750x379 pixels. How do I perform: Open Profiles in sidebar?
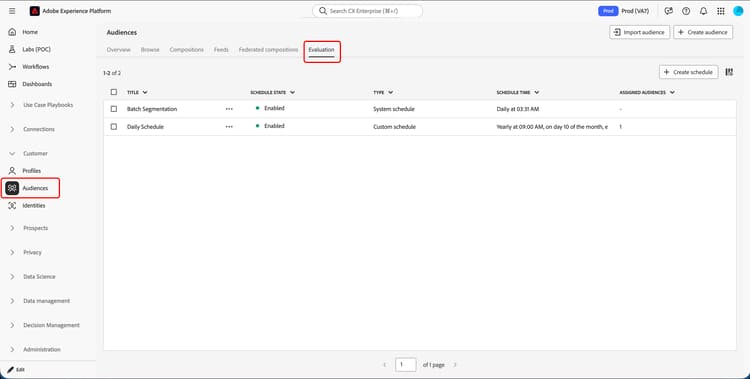pos(31,171)
